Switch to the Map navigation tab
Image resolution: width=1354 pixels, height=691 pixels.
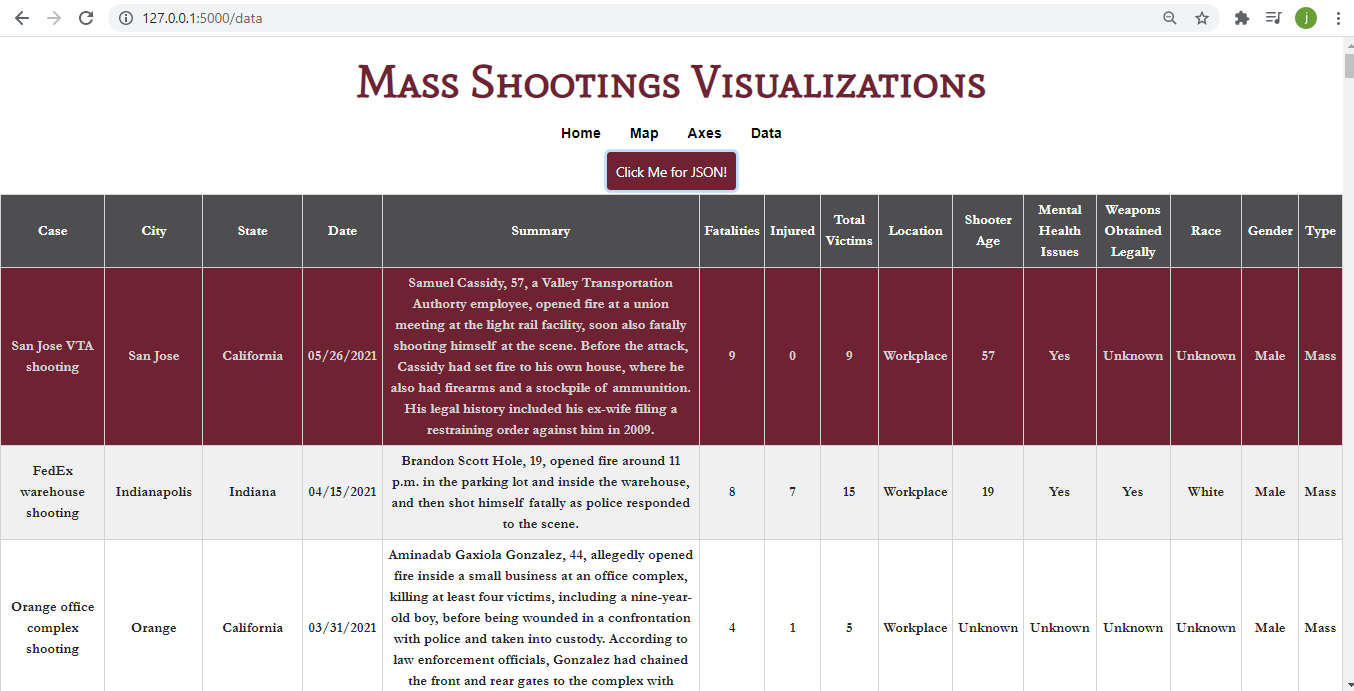pyautogui.click(x=644, y=132)
